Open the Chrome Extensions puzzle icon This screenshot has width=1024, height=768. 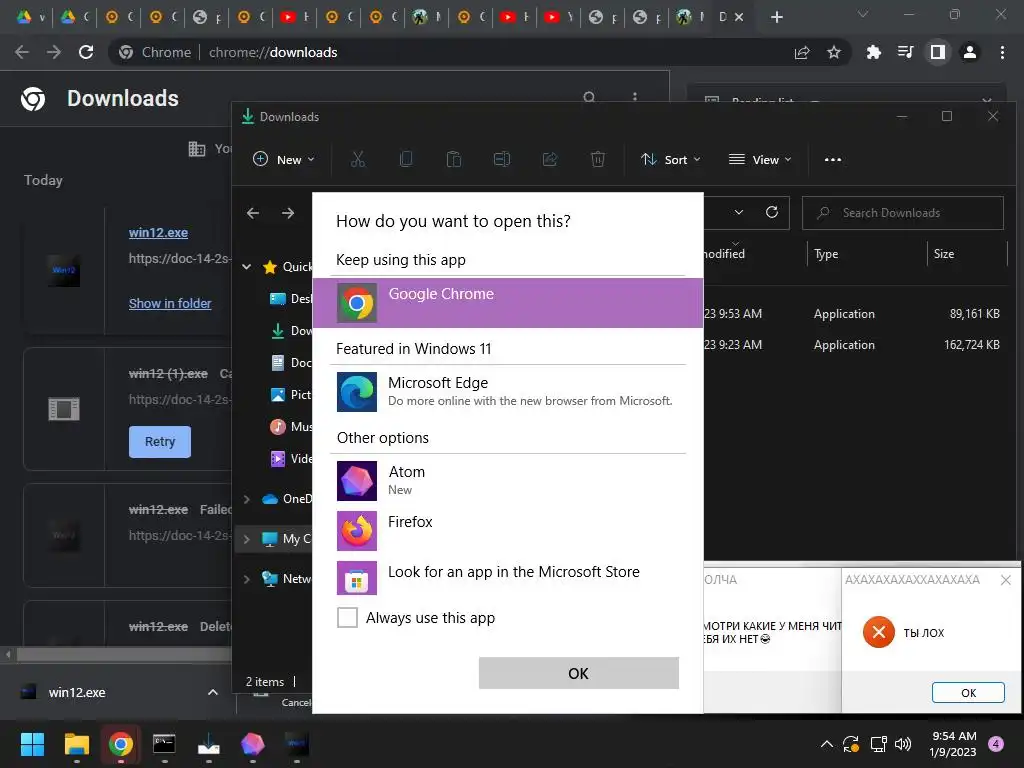coord(873,52)
